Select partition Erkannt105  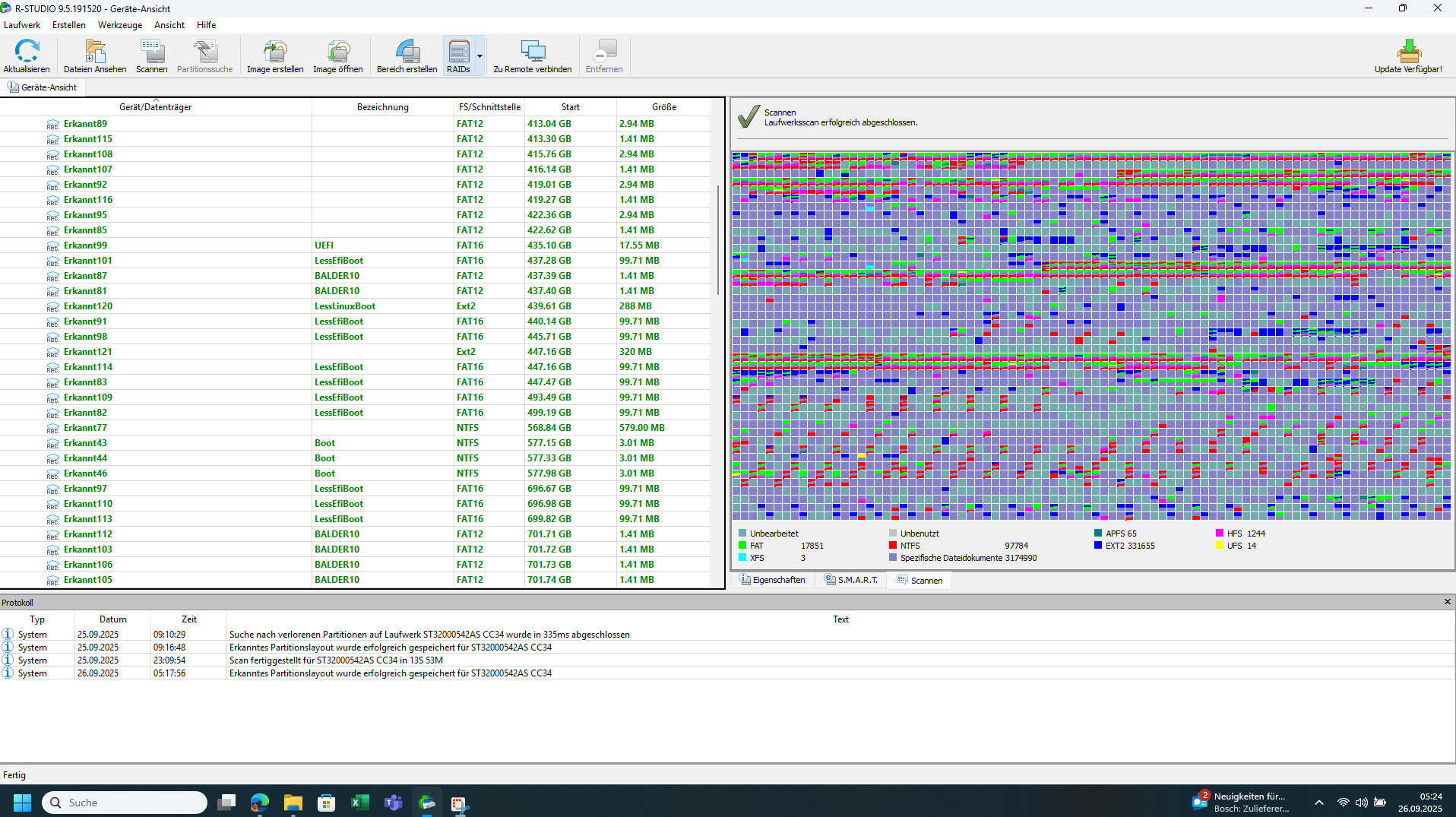(x=356, y=580)
